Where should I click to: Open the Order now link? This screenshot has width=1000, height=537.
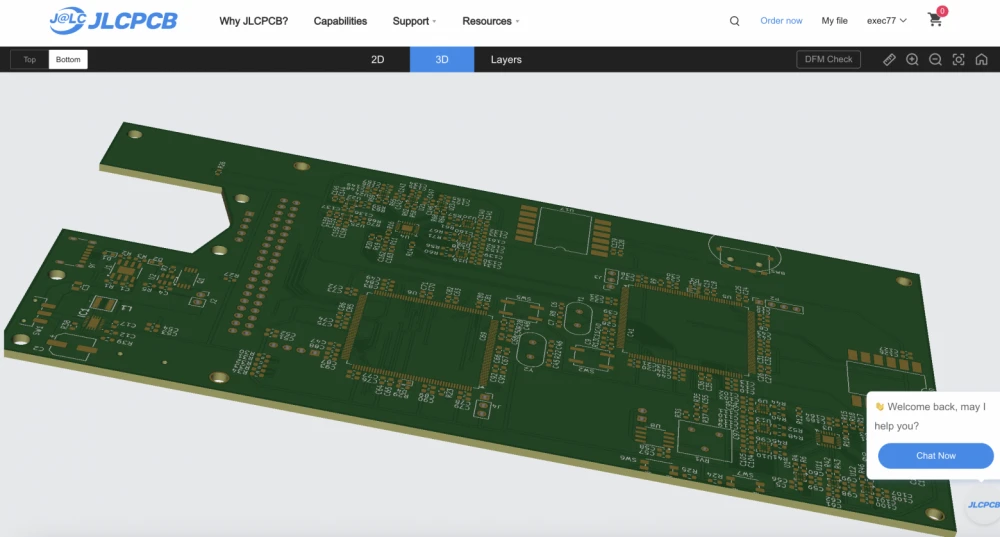tap(781, 21)
